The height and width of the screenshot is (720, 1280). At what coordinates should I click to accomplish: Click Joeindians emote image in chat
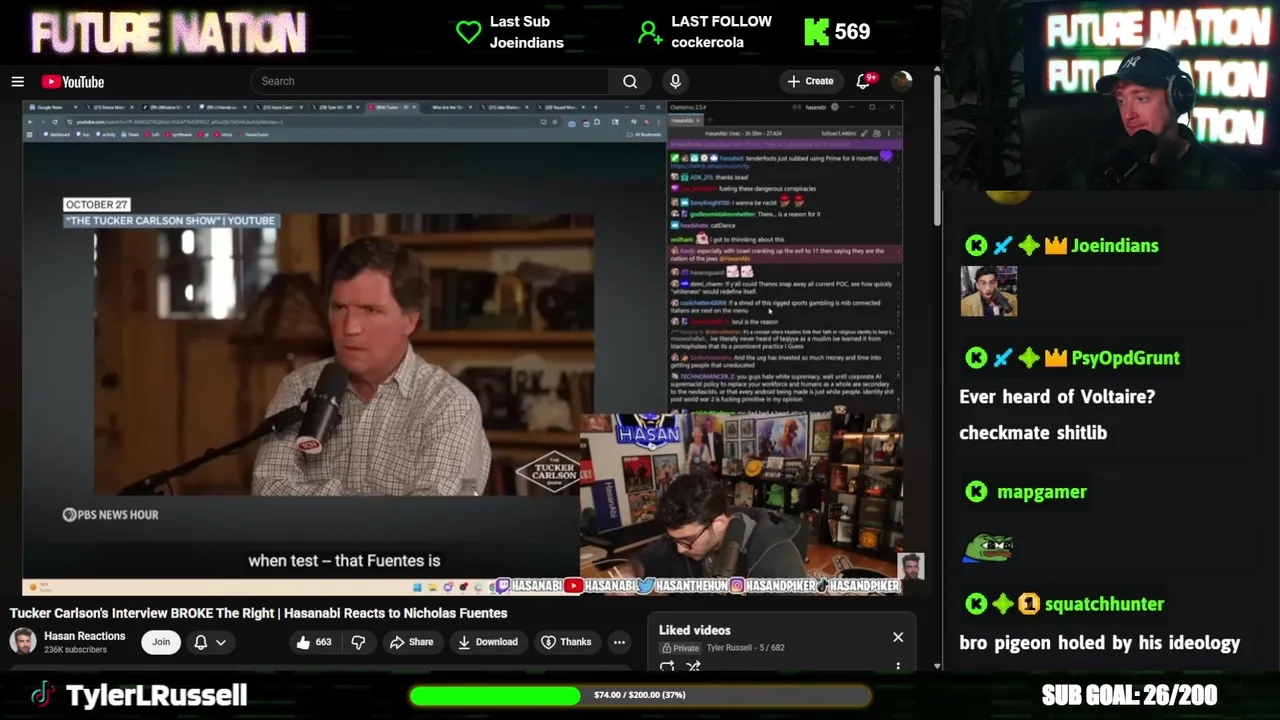coord(989,291)
